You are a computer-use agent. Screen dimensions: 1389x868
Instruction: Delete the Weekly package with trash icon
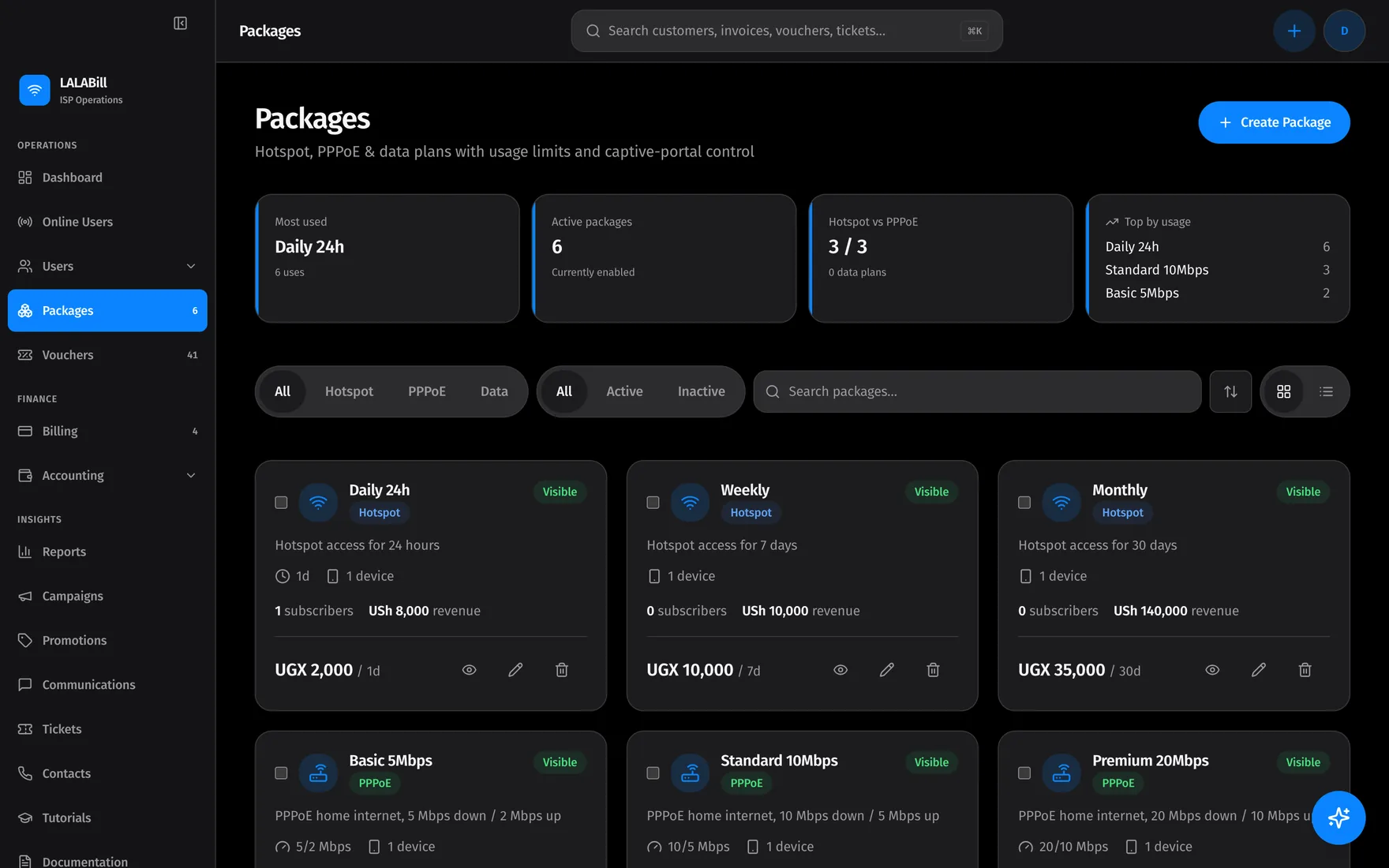[x=933, y=670]
